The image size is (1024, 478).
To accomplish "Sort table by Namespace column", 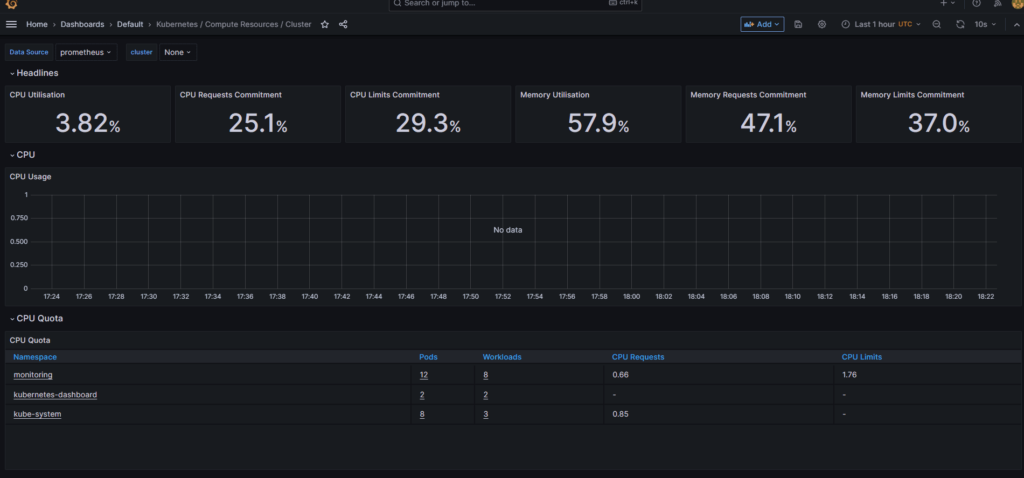I will click(35, 357).
